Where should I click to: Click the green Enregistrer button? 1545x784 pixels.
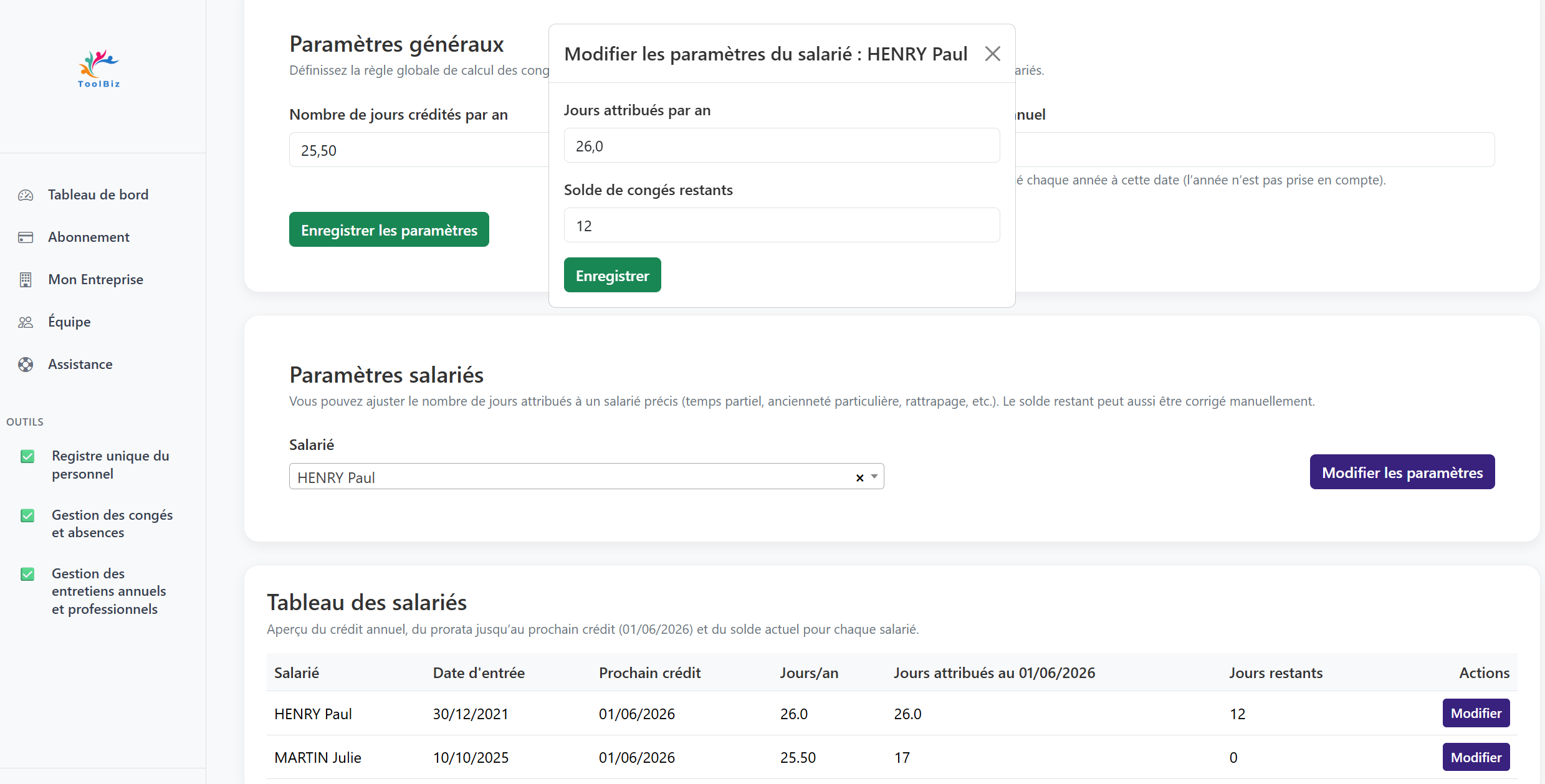(x=612, y=275)
